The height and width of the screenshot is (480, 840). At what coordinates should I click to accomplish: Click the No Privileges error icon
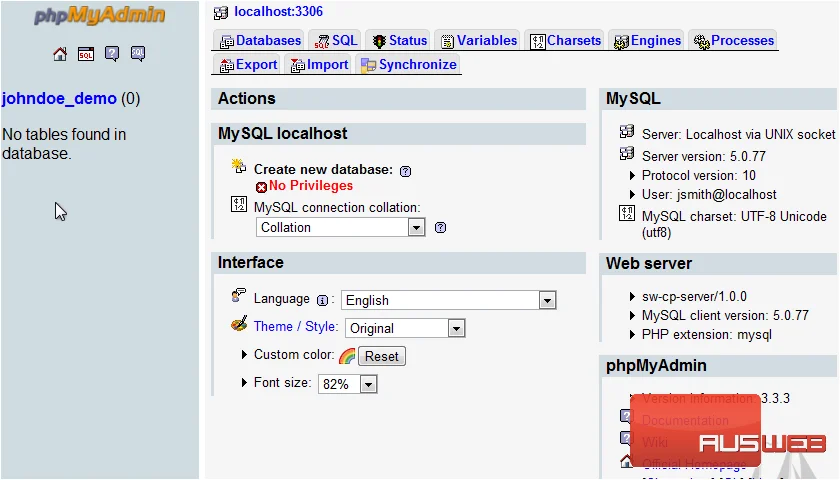coord(261,187)
